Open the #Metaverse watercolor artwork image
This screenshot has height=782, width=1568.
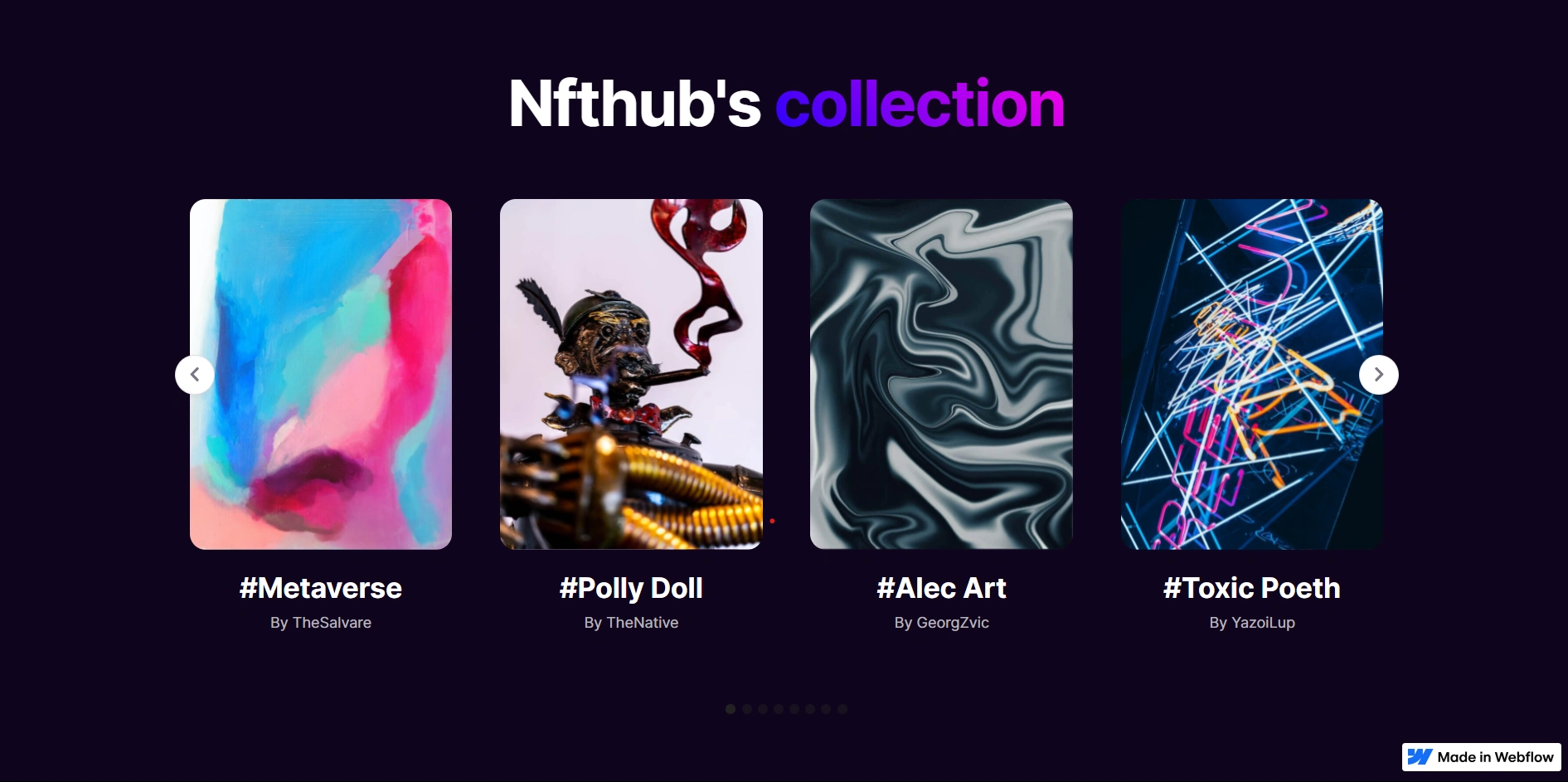coord(321,374)
